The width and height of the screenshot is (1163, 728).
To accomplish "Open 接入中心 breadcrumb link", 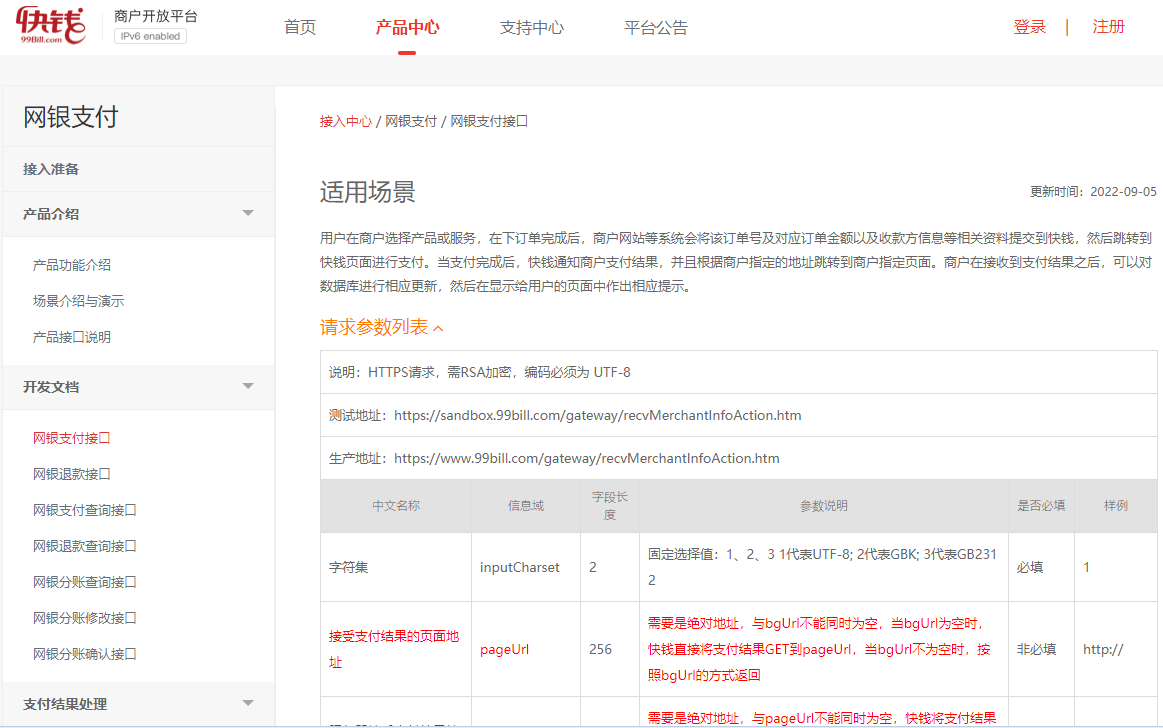I will [346, 122].
